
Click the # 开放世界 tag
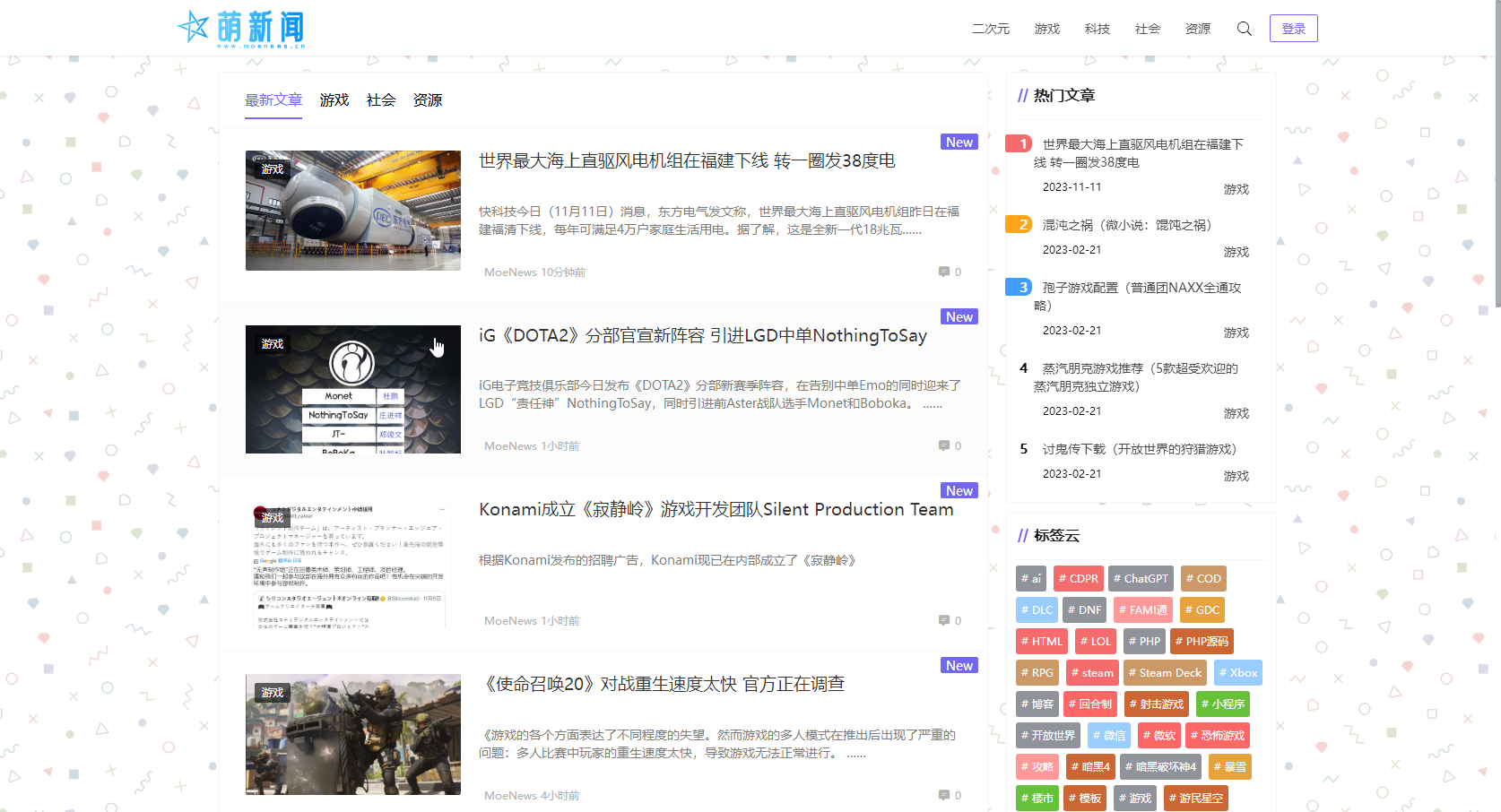click(x=1048, y=736)
